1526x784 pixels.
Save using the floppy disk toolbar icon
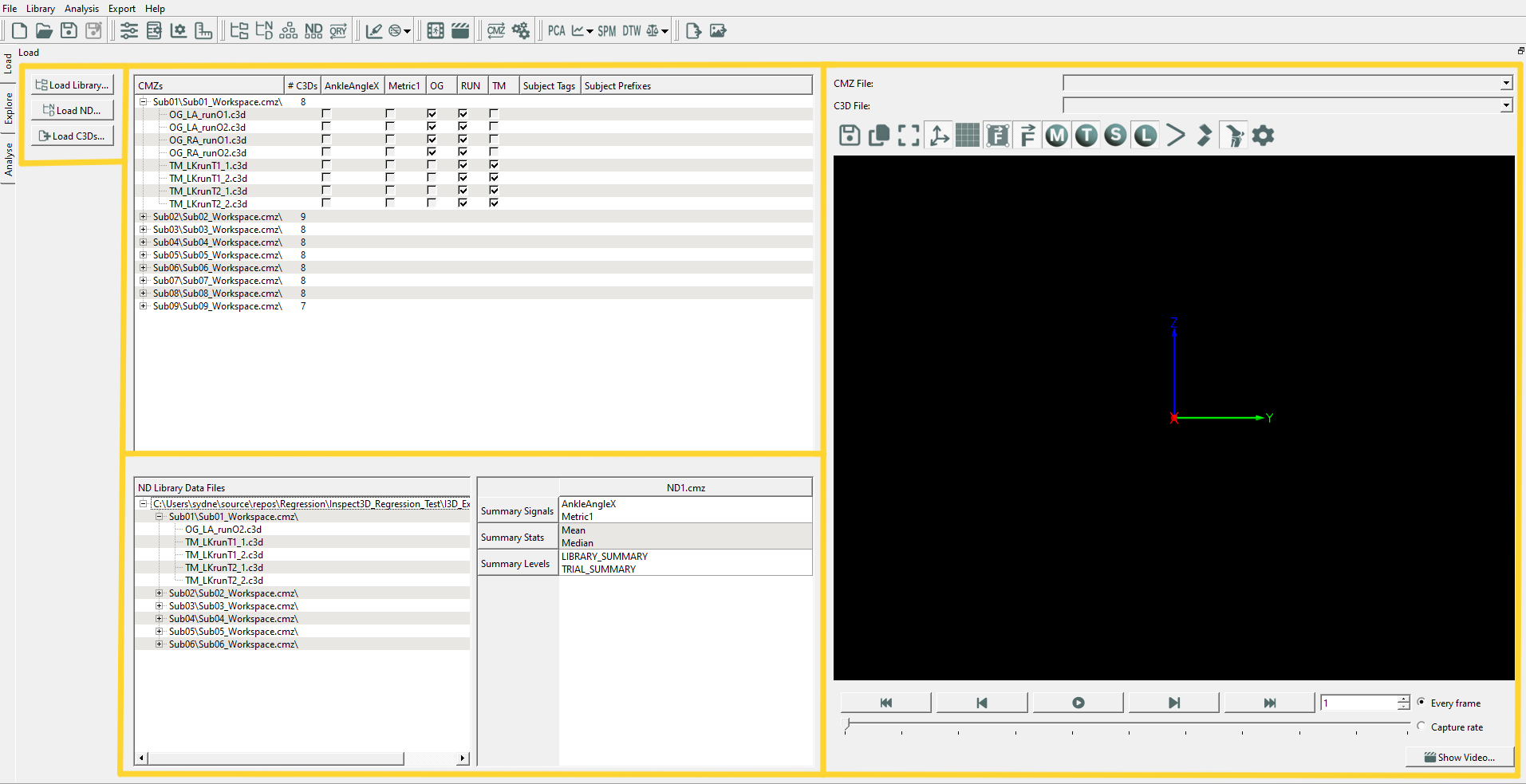(69, 30)
